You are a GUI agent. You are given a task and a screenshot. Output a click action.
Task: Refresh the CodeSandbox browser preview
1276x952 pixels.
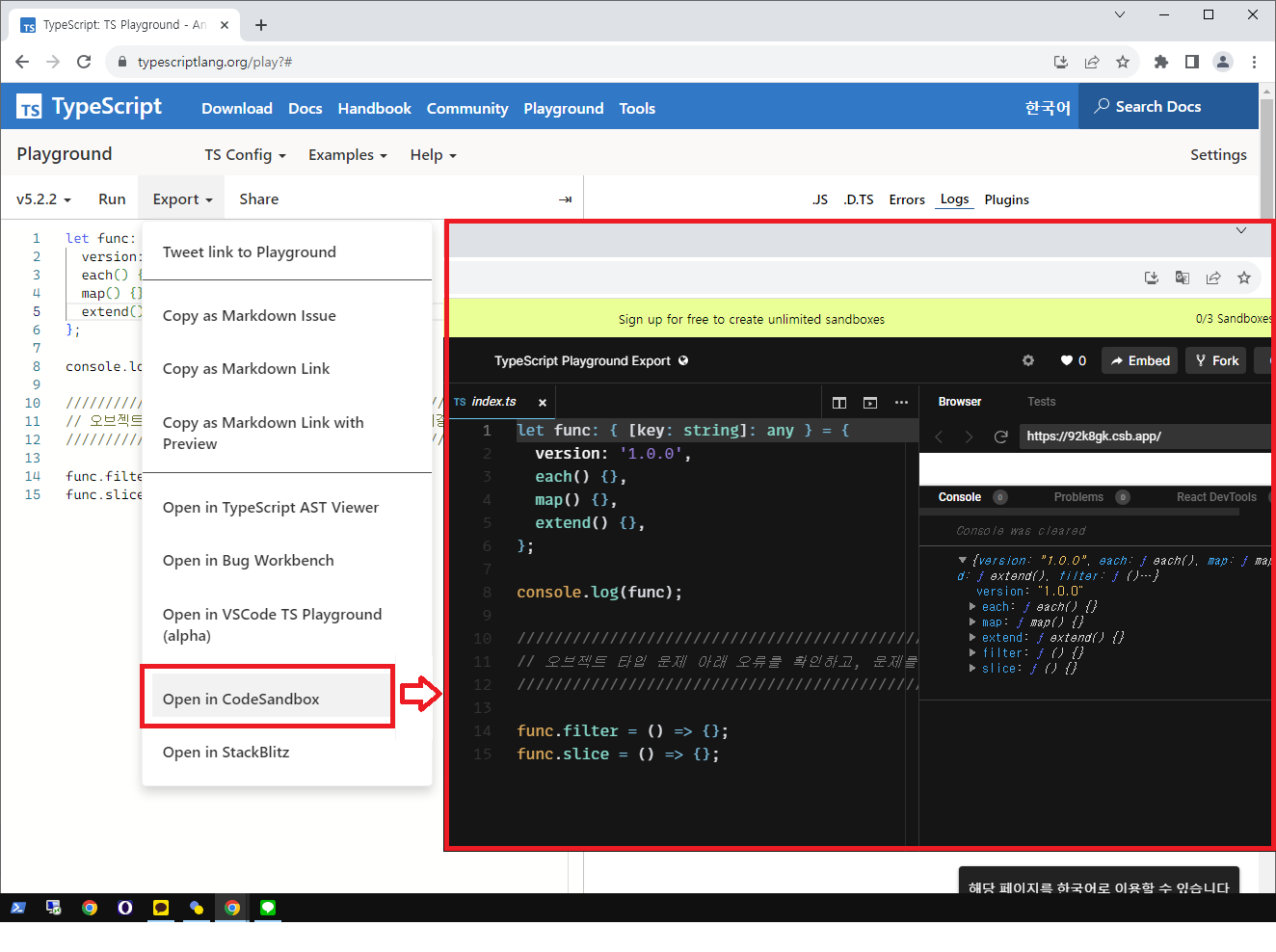tap(1001, 436)
